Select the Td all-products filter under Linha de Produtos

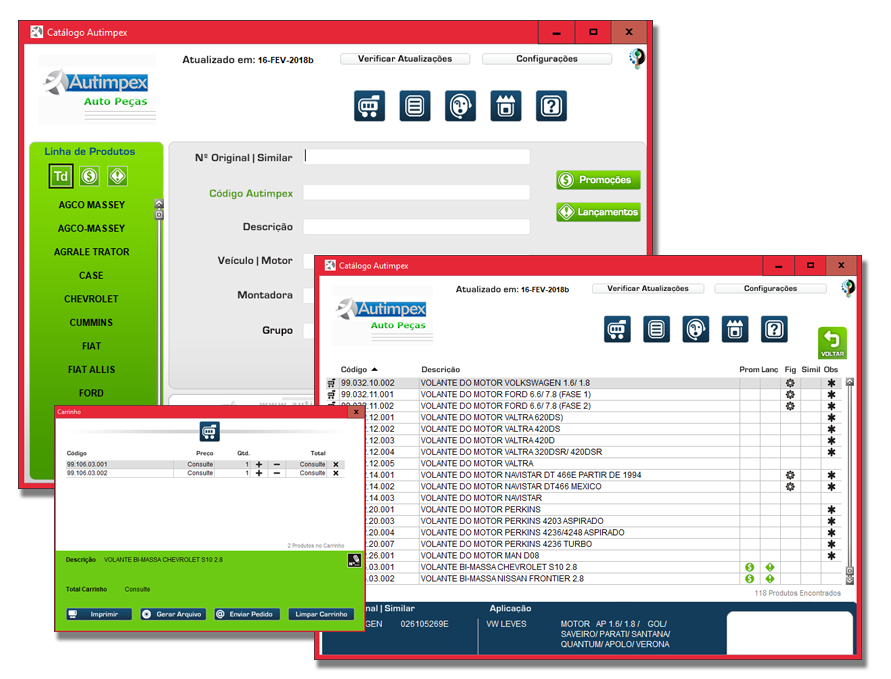[x=61, y=176]
